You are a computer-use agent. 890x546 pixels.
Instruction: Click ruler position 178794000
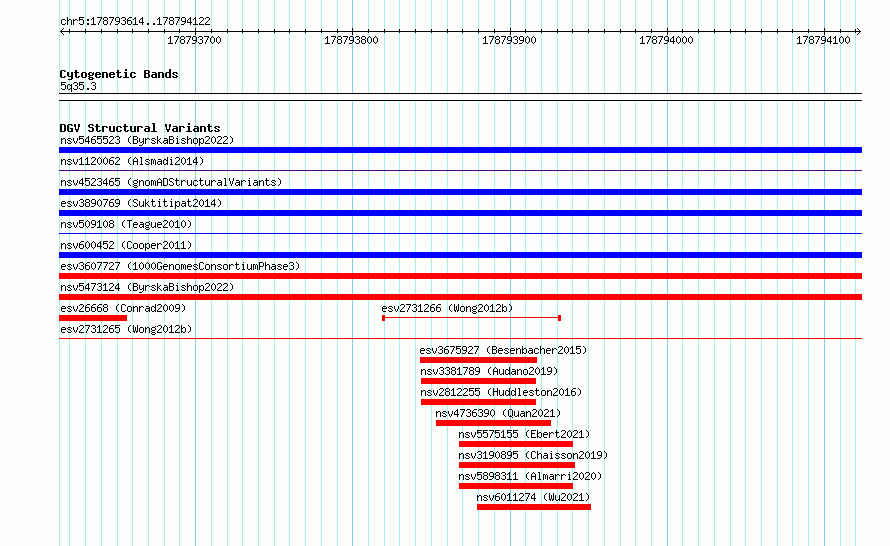[666, 40]
